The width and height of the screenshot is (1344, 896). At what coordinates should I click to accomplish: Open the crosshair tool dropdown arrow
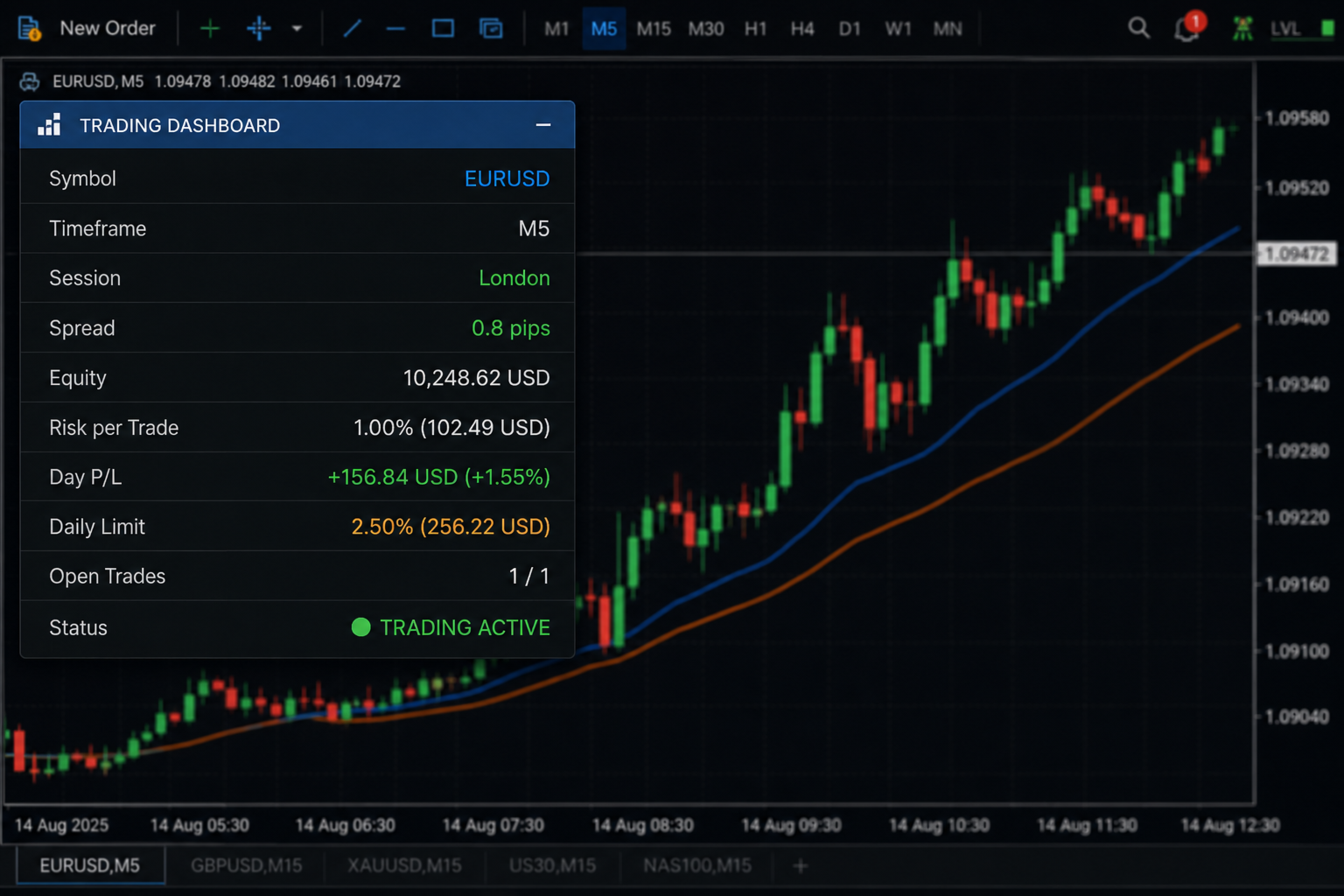pos(297,29)
